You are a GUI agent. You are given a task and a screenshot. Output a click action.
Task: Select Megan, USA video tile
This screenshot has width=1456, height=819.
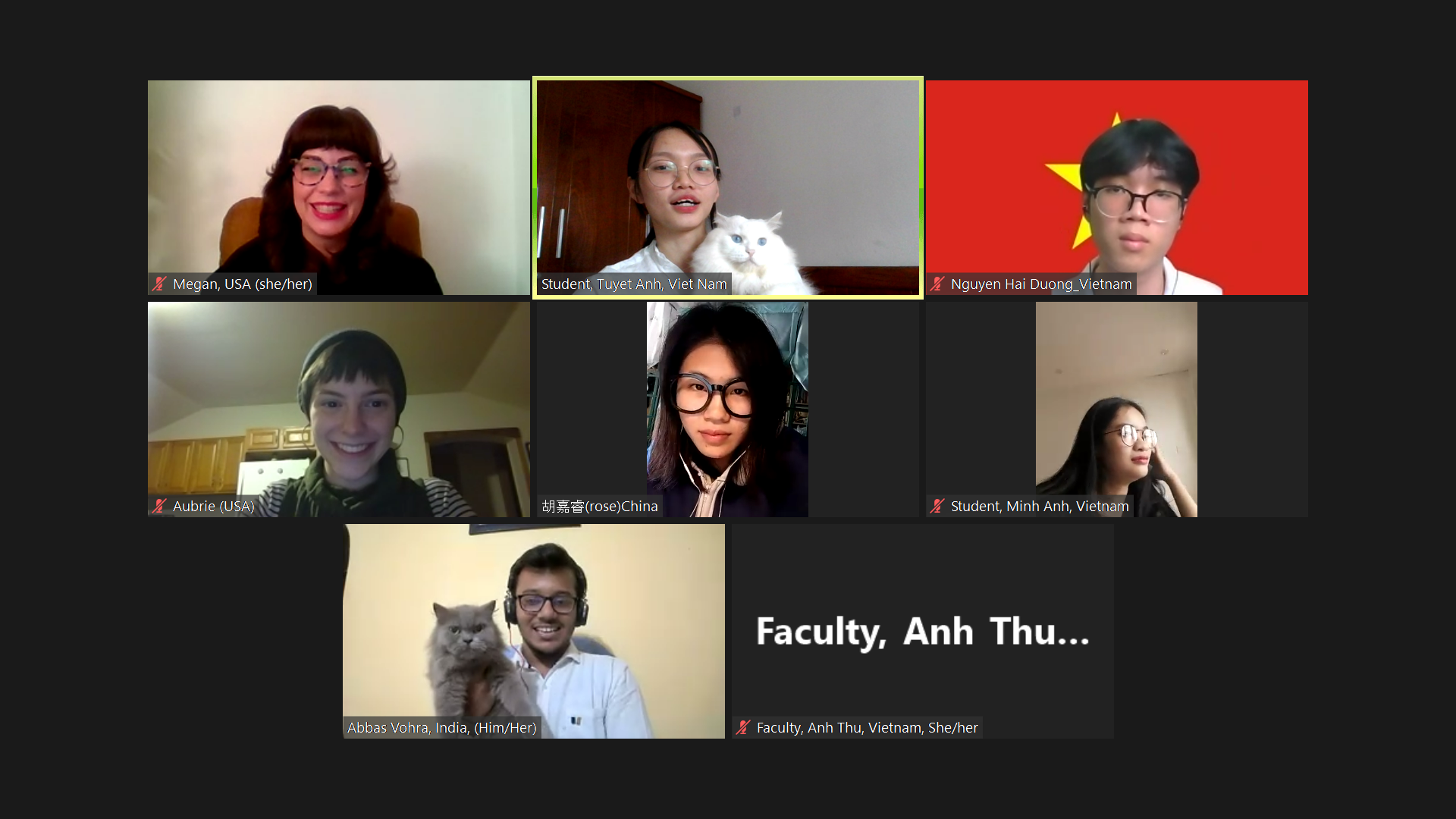339,187
